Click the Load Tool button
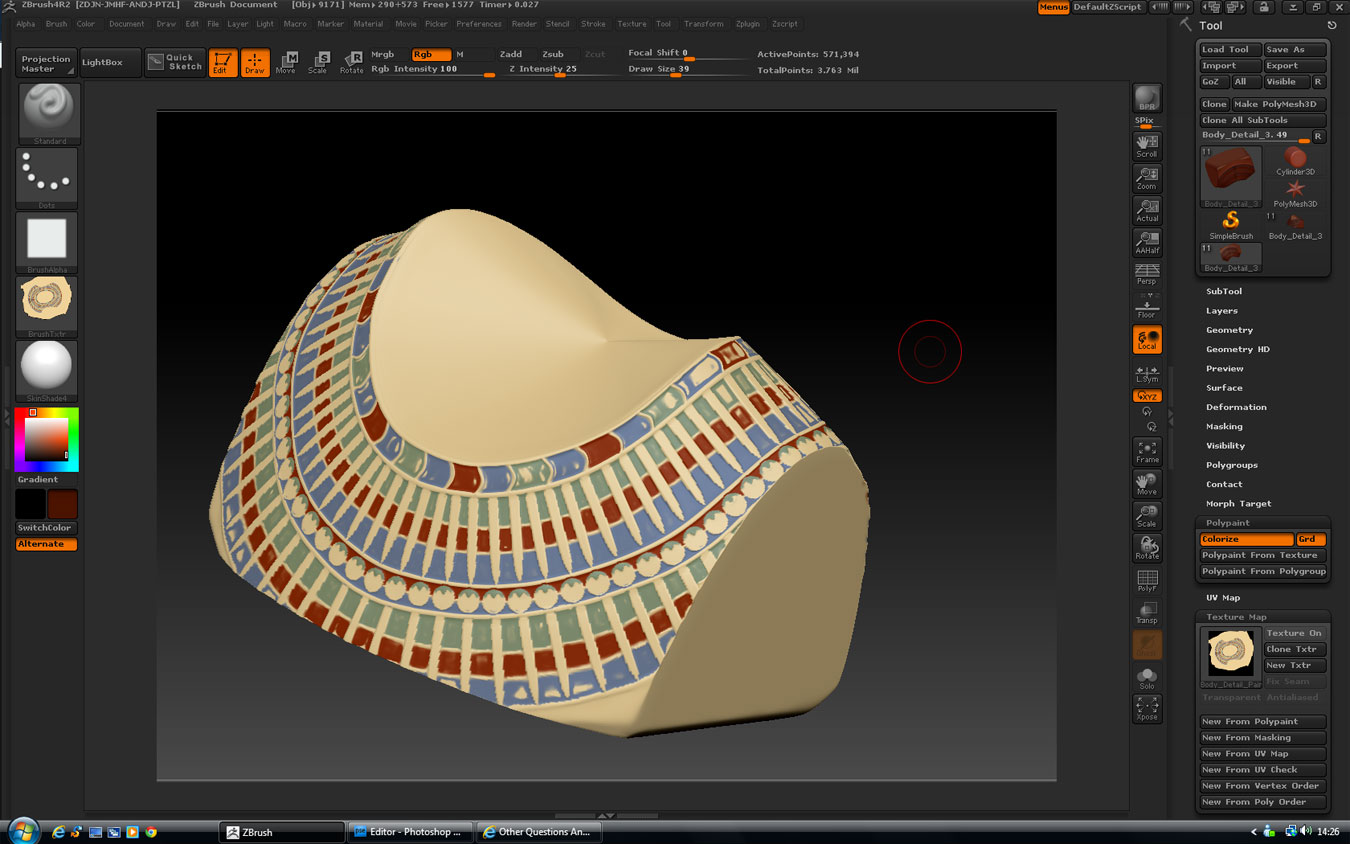 click(x=1229, y=49)
